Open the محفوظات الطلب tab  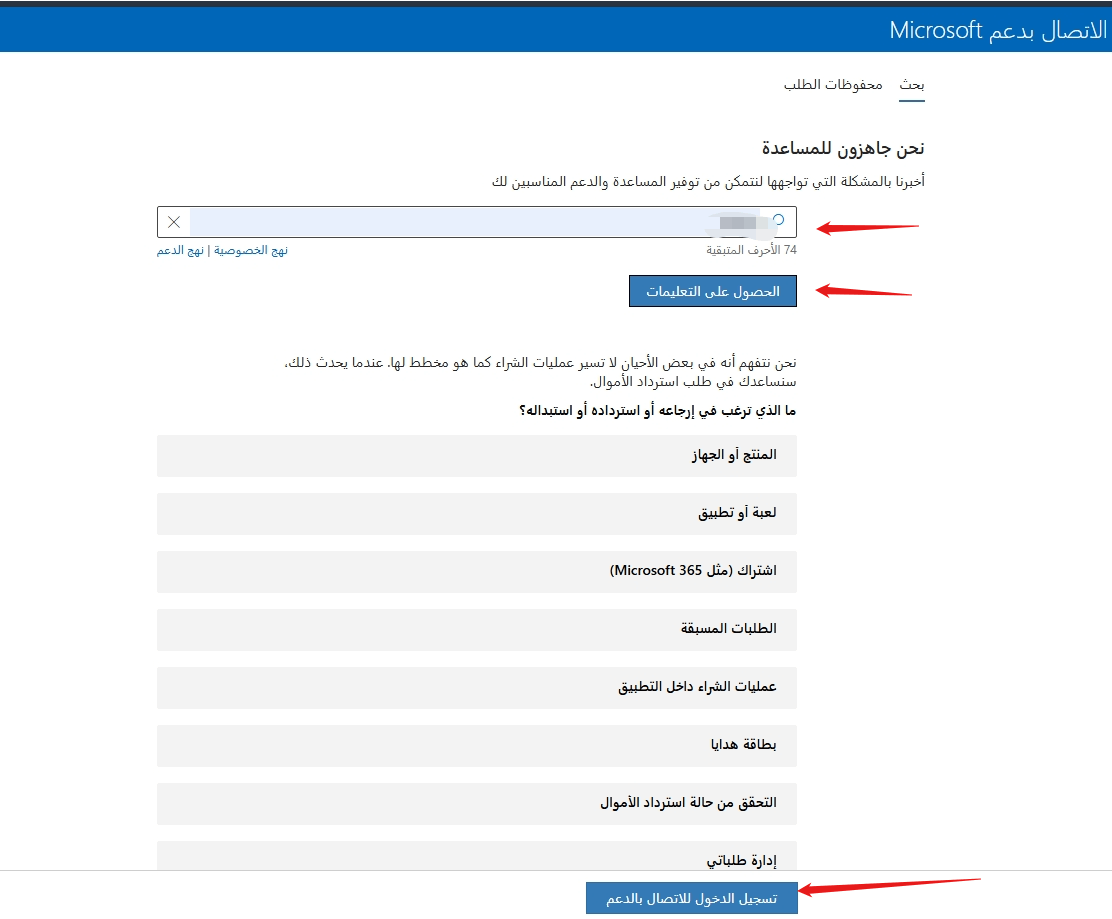click(x=833, y=85)
